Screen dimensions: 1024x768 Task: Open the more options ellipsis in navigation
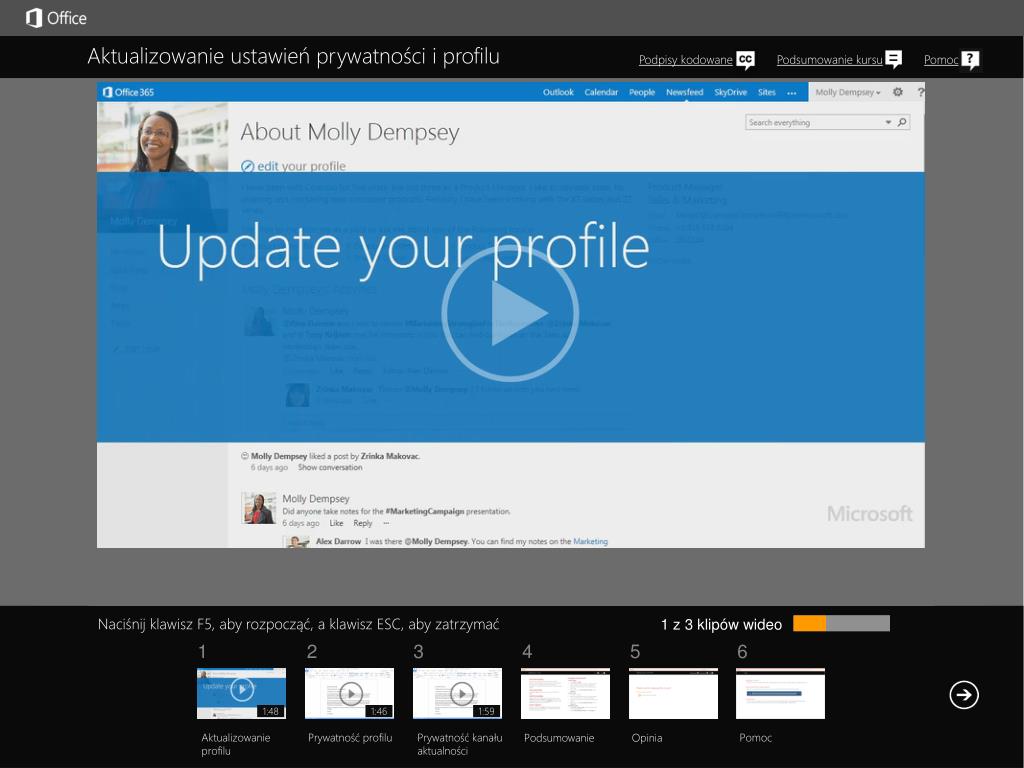click(x=792, y=93)
